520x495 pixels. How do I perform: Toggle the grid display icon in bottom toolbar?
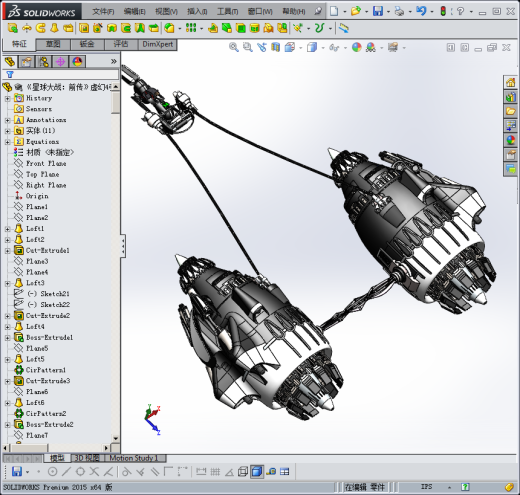[215, 471]
